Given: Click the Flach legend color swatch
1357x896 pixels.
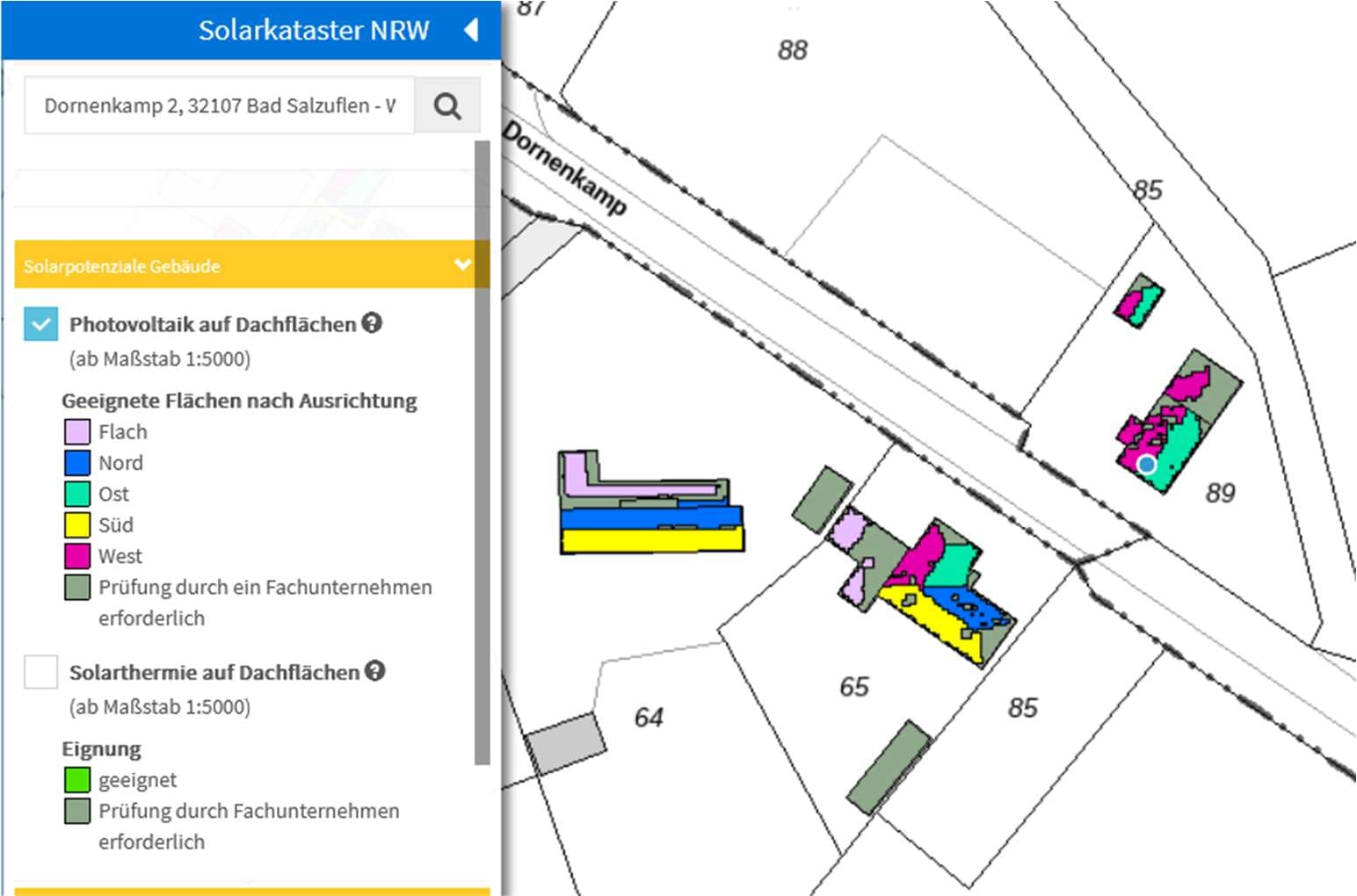Looking at the screenshot, I should pyautogui.click(x=77, y=432).
